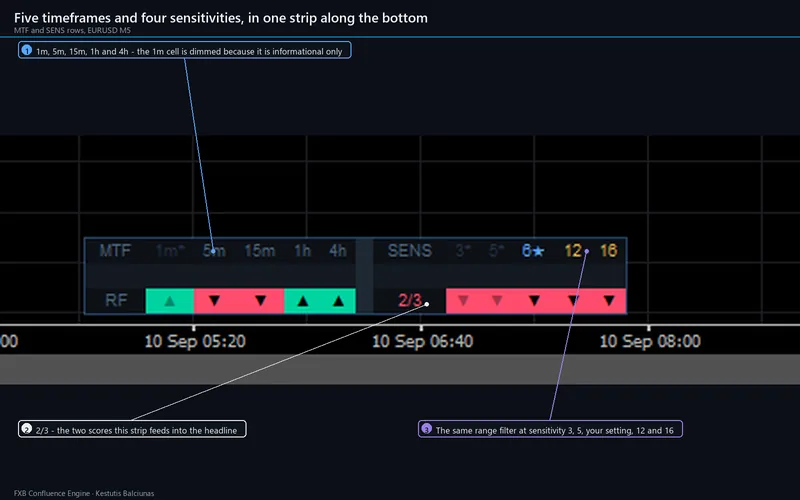Click the red down arrow under 15m
This screenshot has width=800, height=500.
click(261, 301)
